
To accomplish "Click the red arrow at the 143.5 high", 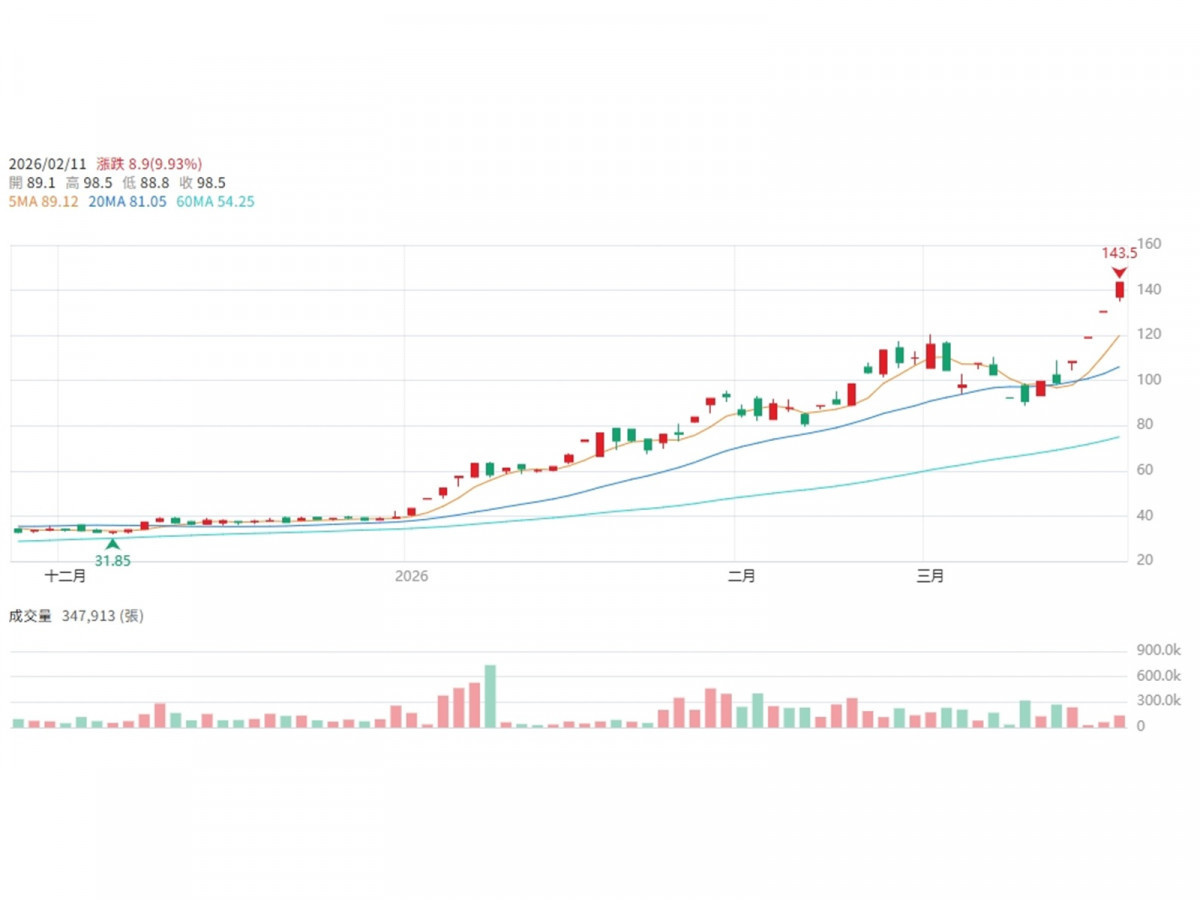I will point(1119,273).
